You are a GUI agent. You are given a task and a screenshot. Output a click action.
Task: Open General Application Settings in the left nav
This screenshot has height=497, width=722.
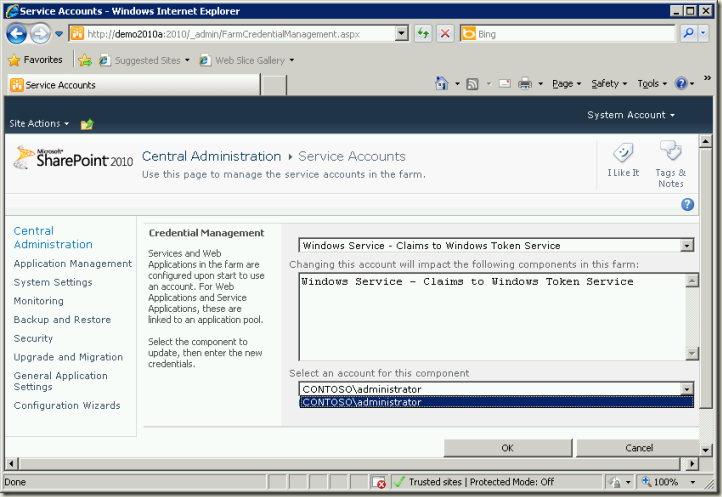[60, 381]
